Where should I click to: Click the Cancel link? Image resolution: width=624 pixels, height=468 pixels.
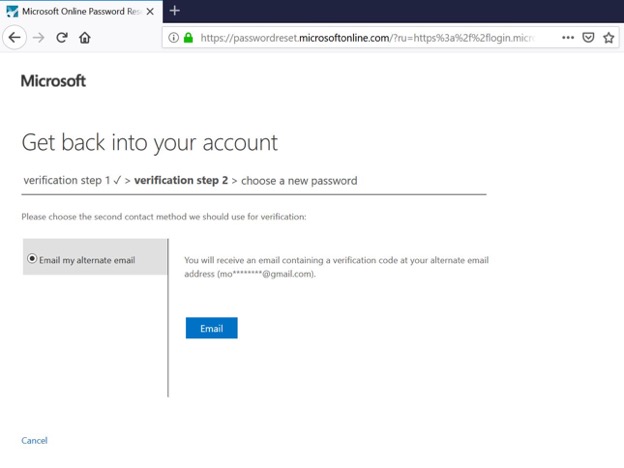34,441
